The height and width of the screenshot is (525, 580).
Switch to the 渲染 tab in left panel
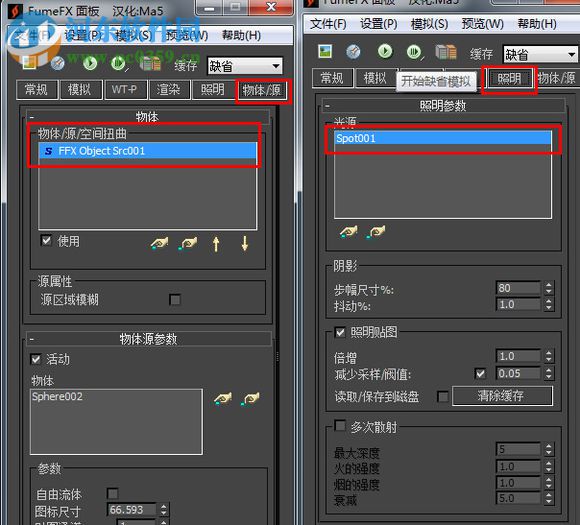[x=168, y=90]
